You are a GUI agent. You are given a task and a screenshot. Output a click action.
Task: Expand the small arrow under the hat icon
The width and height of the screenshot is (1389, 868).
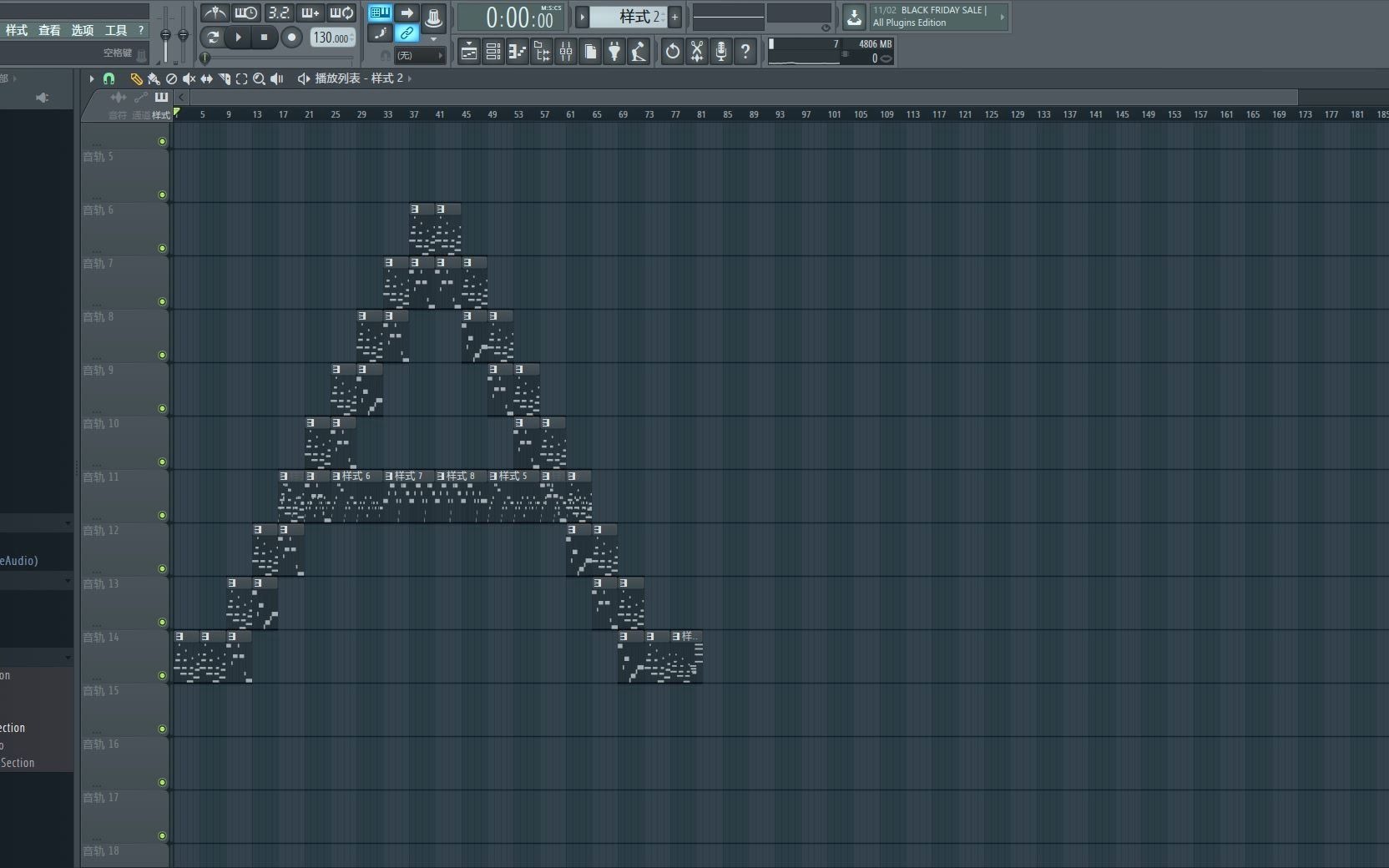point(433,38)
